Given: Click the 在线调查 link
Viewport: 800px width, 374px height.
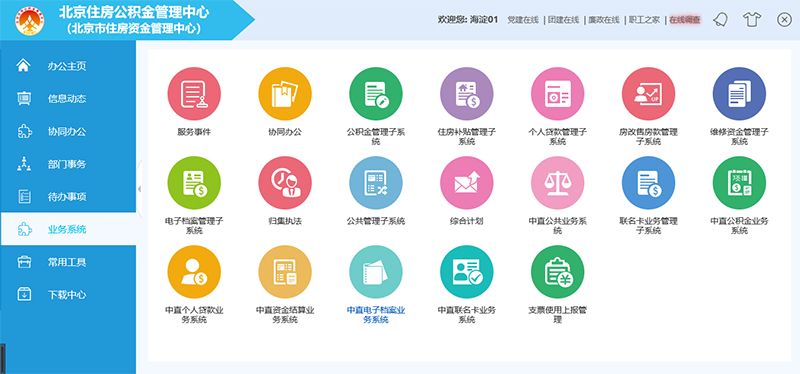Looking at the screenshot, I should (x=685, y=20).
